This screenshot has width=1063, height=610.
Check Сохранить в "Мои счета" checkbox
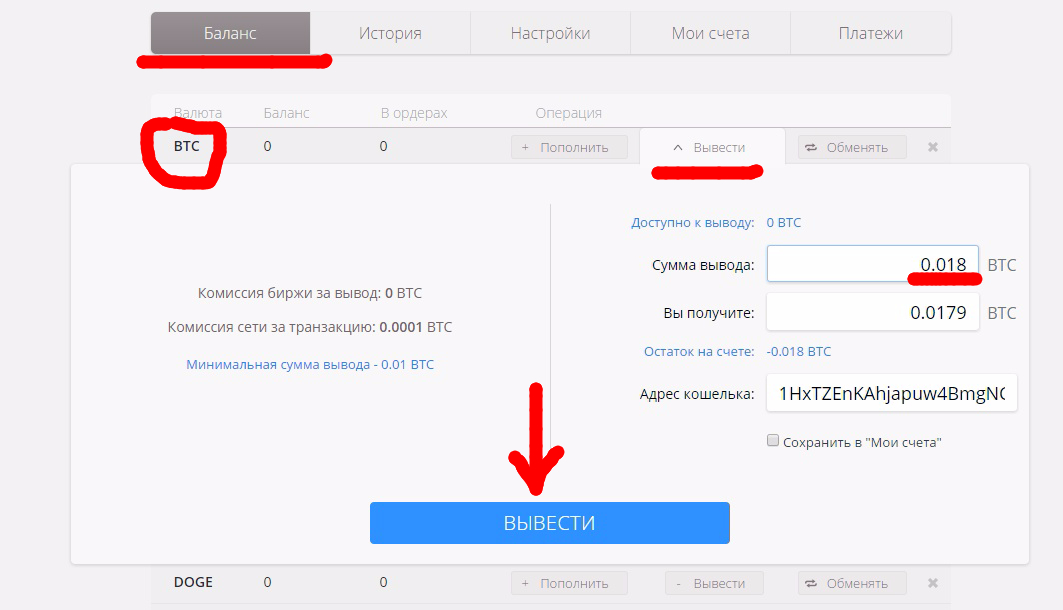pos(773,441)
